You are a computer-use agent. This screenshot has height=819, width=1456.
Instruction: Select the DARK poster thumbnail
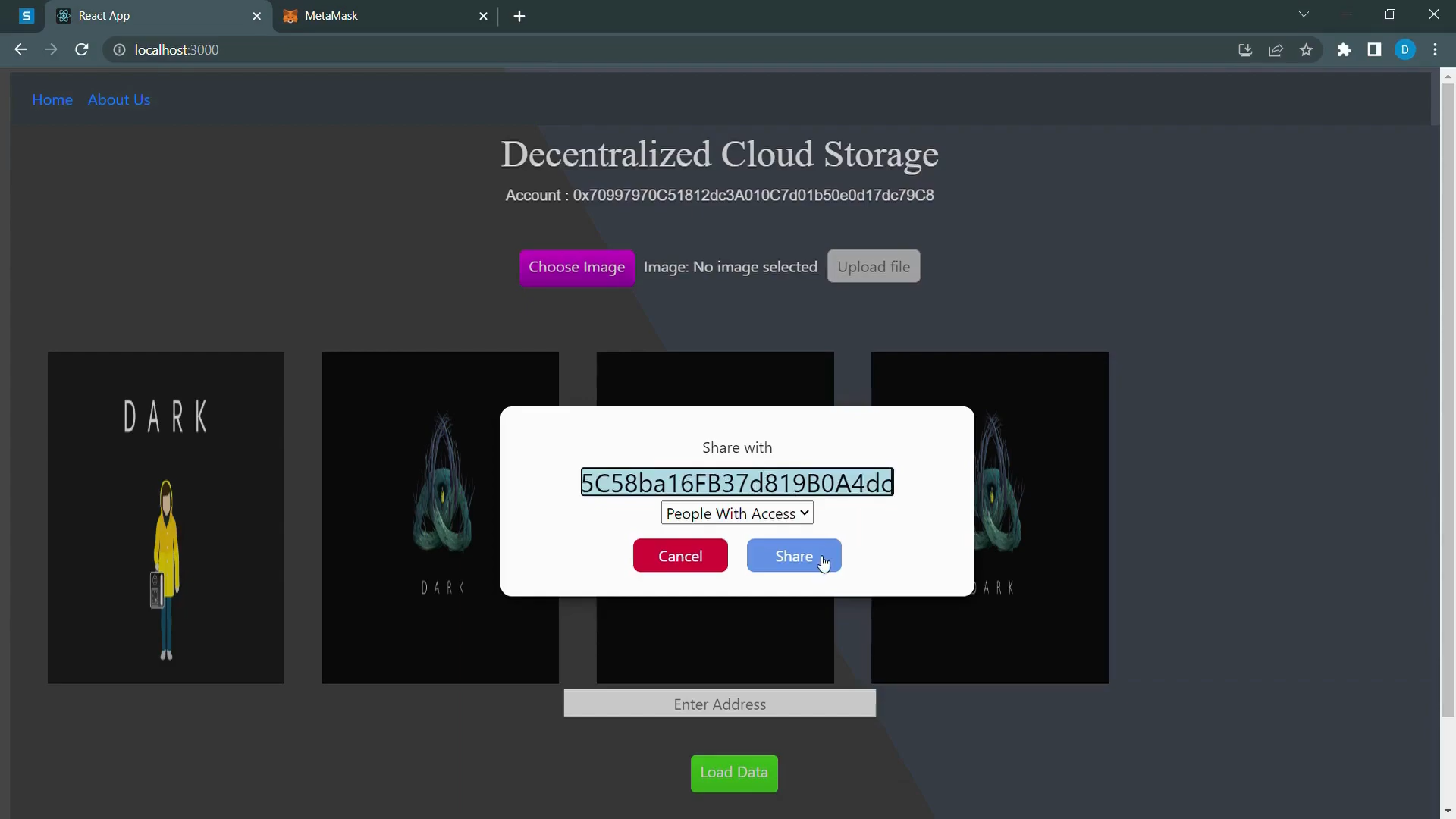pos(165,516)
